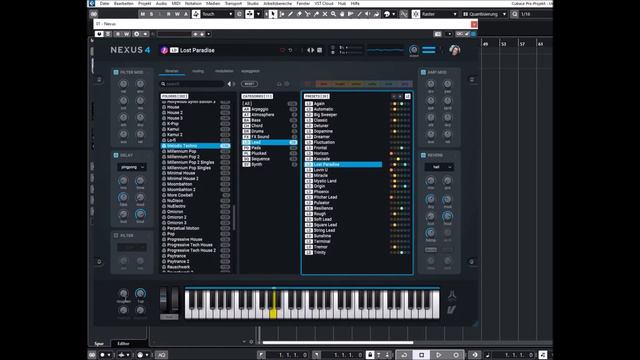Image resolution: width=640 pixels, height=360 pixels.
Task: Click the Nexus search input field
Action: pos(192,84)
